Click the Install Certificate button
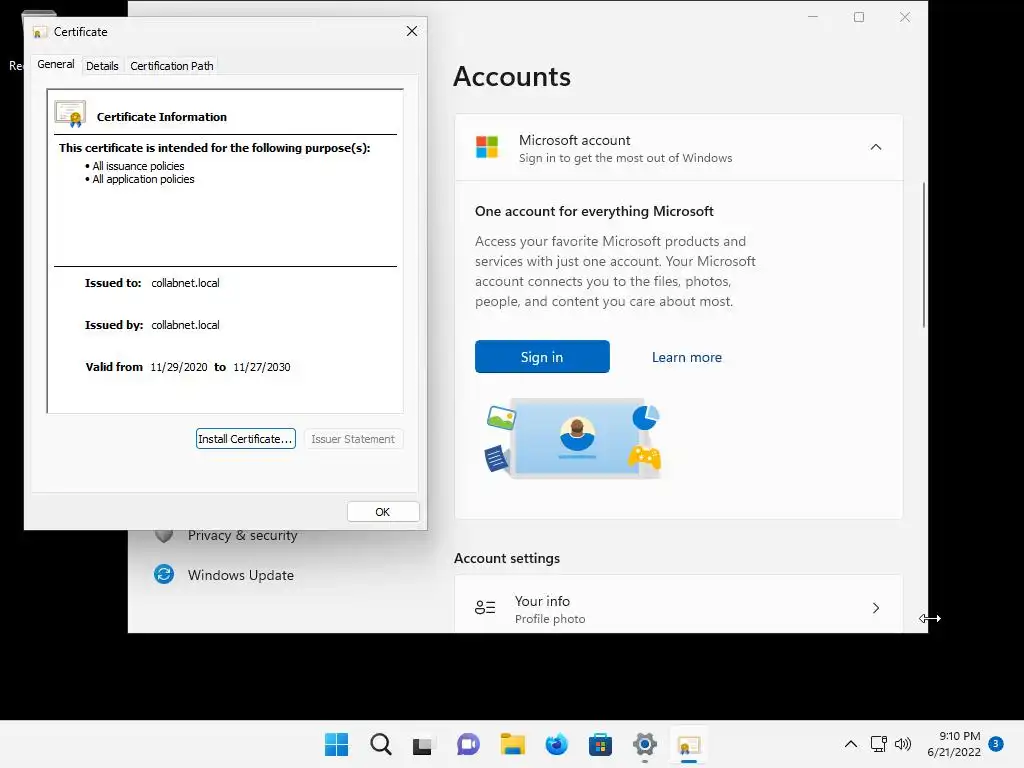 tap(246, 439)
